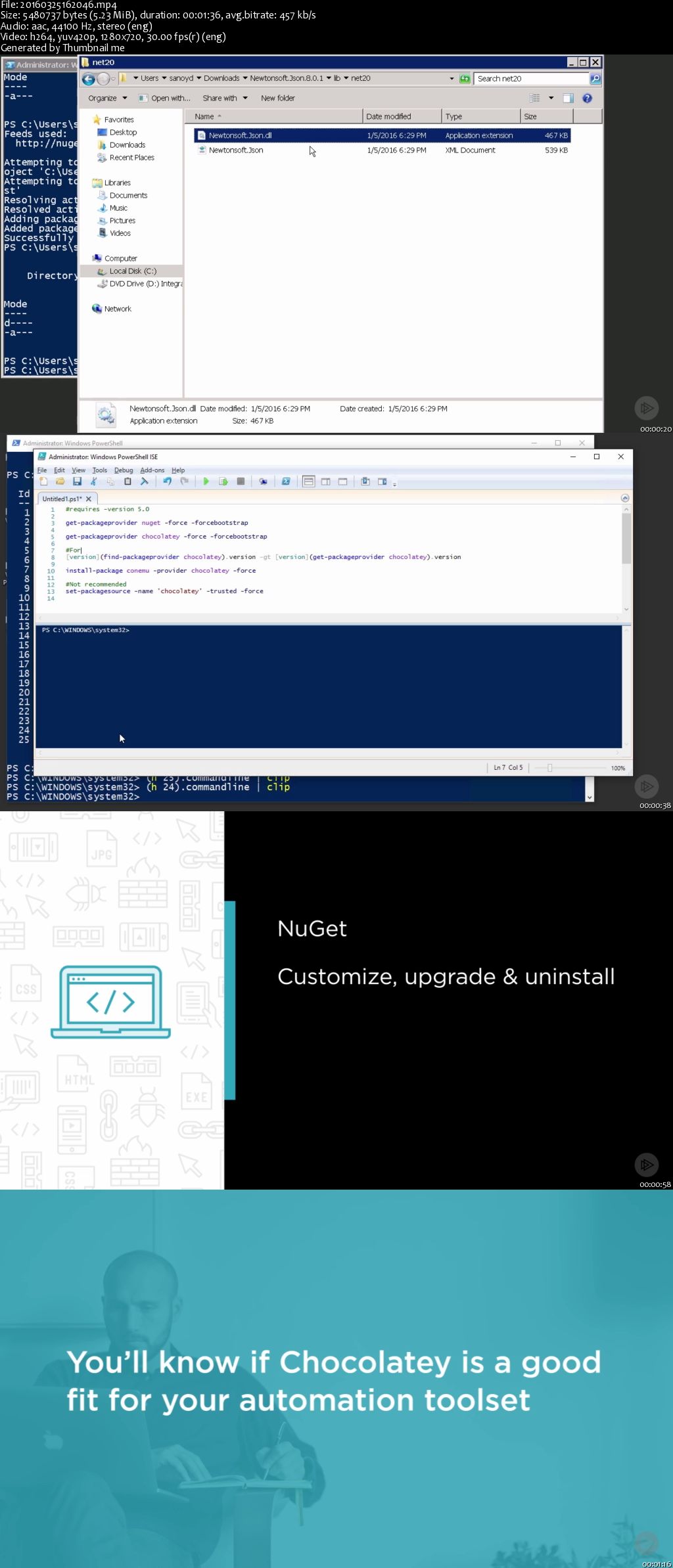
Task: Open the recent pages dropdown beside Forward
Action: point(113,79)
